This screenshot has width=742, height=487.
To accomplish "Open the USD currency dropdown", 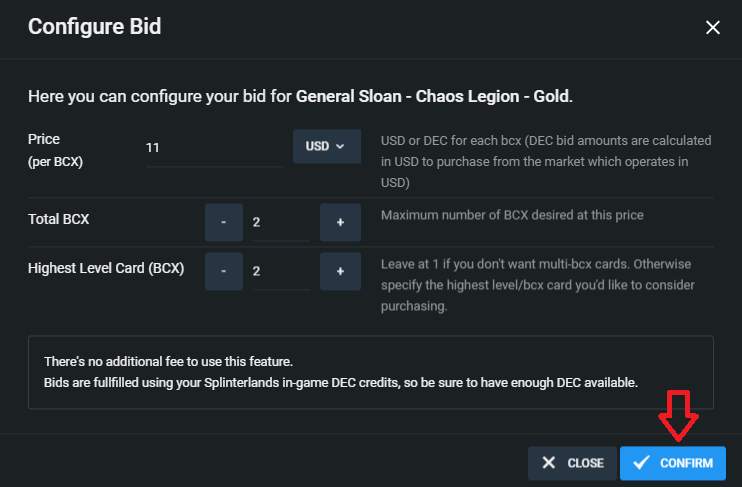I will (327, 146).
